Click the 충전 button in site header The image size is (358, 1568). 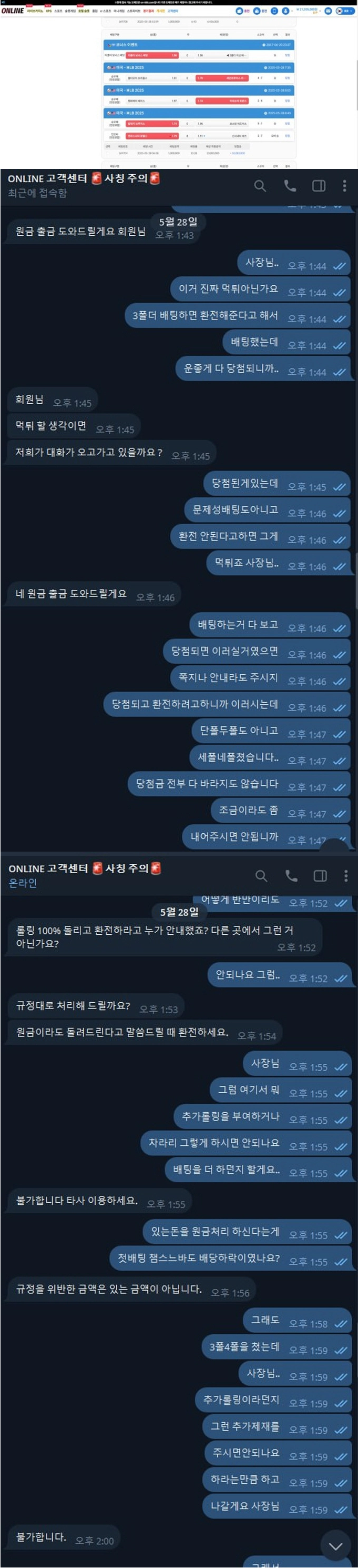244,11
